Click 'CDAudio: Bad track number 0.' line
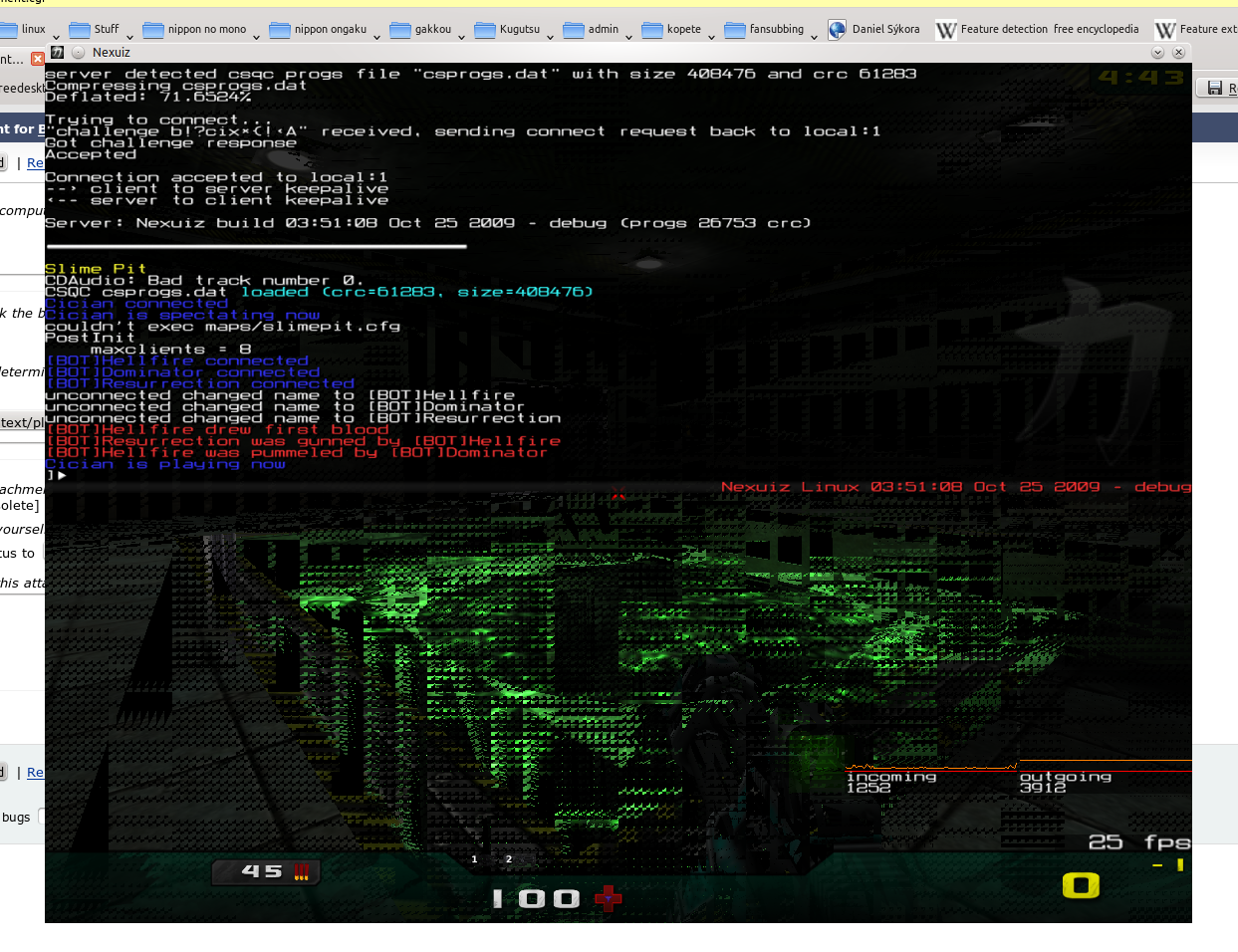The image size is (1238, 952). [204, 281]
